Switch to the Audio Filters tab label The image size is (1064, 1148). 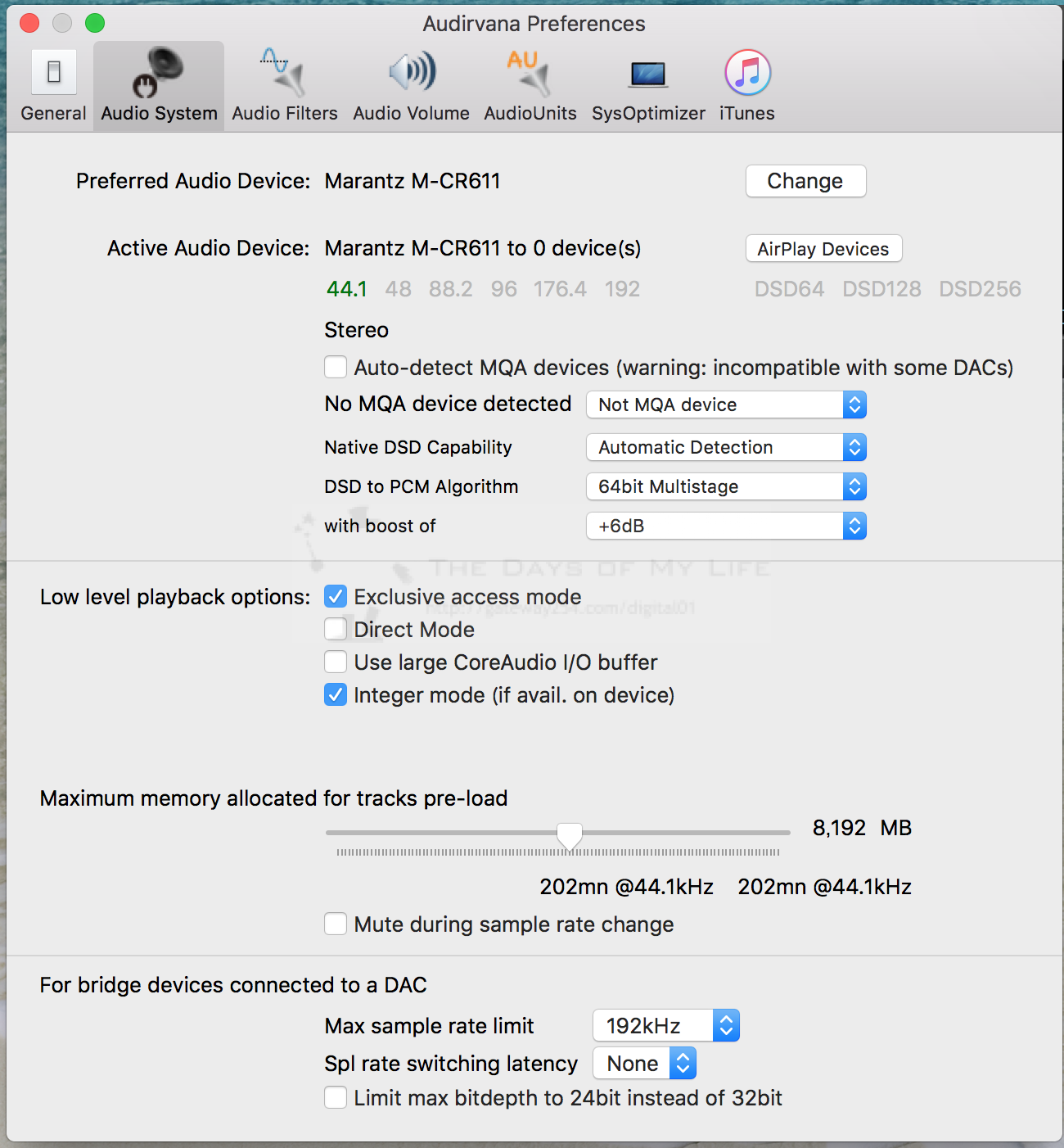285,113
